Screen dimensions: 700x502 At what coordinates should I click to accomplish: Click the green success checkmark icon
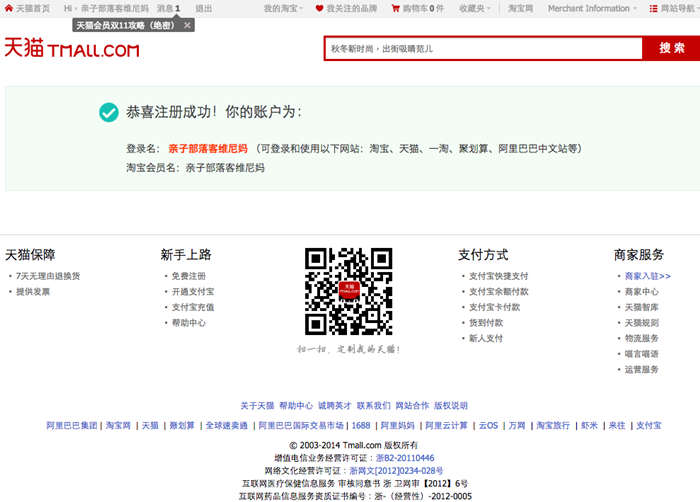pos(108,112)
